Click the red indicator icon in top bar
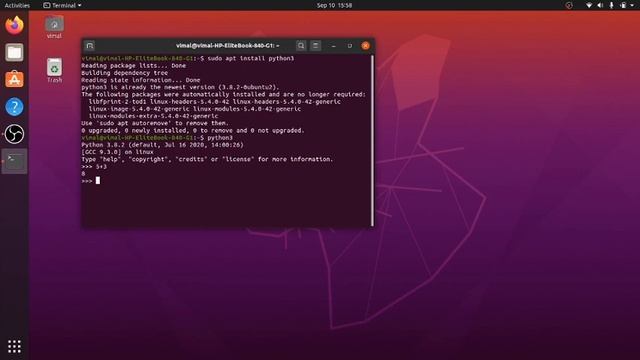The width and height of the screenshot is (640, 360). pyautogui.click(x=569, y=5)
